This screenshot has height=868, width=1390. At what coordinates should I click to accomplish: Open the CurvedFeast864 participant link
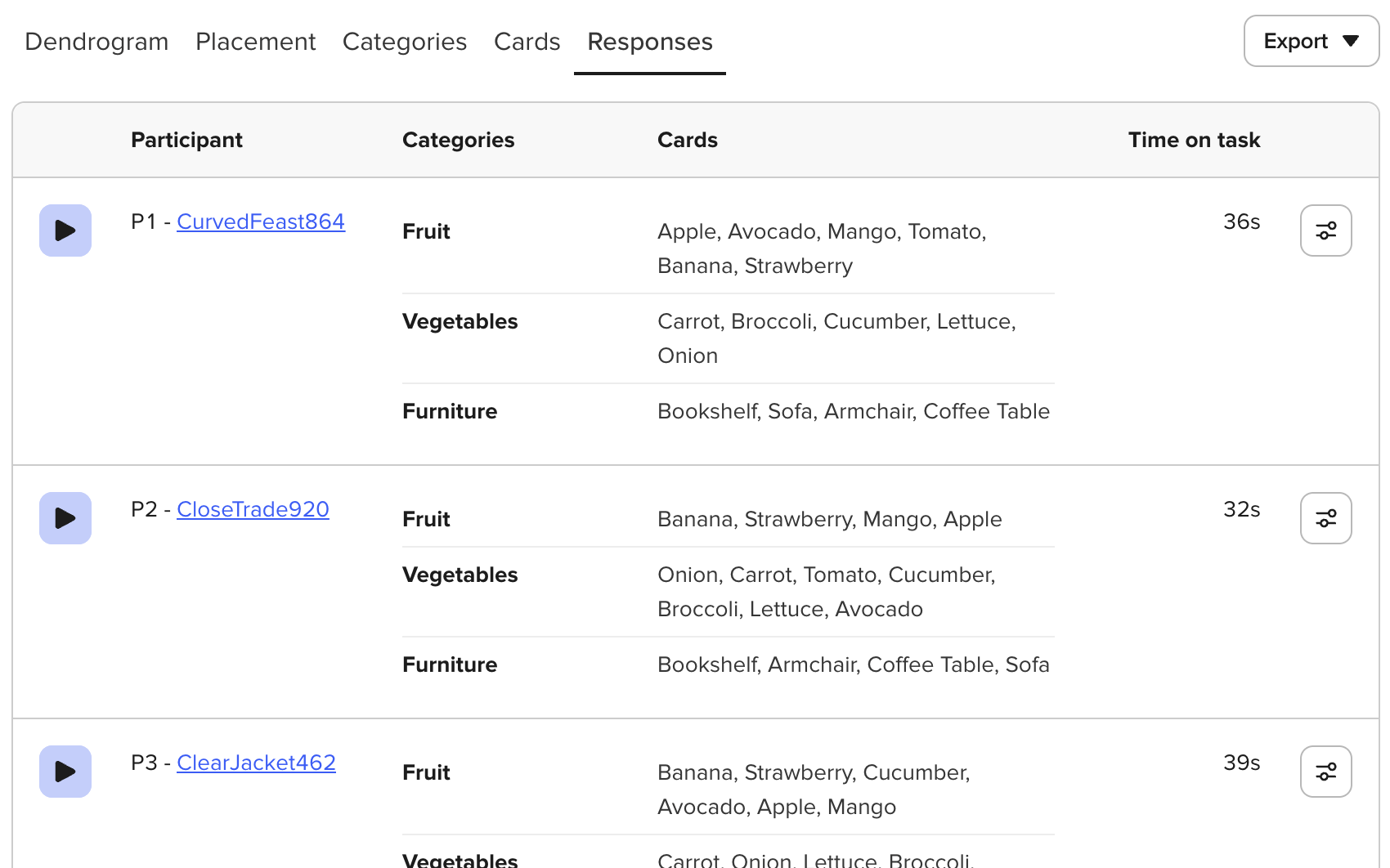261,221
